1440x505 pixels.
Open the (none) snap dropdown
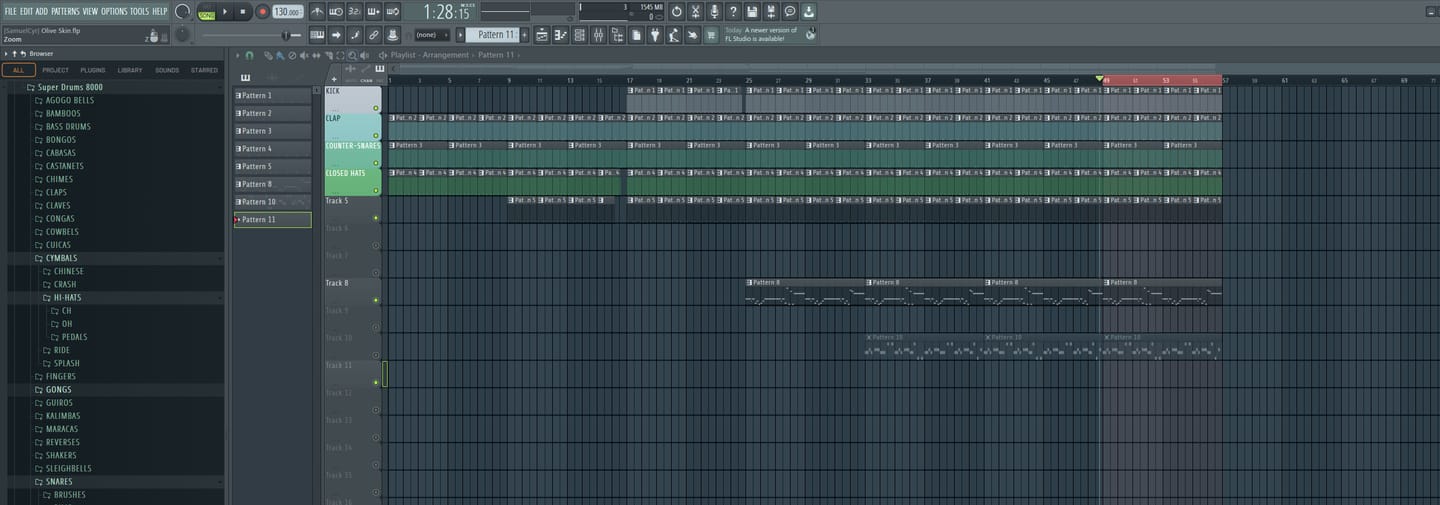point(433,35)
